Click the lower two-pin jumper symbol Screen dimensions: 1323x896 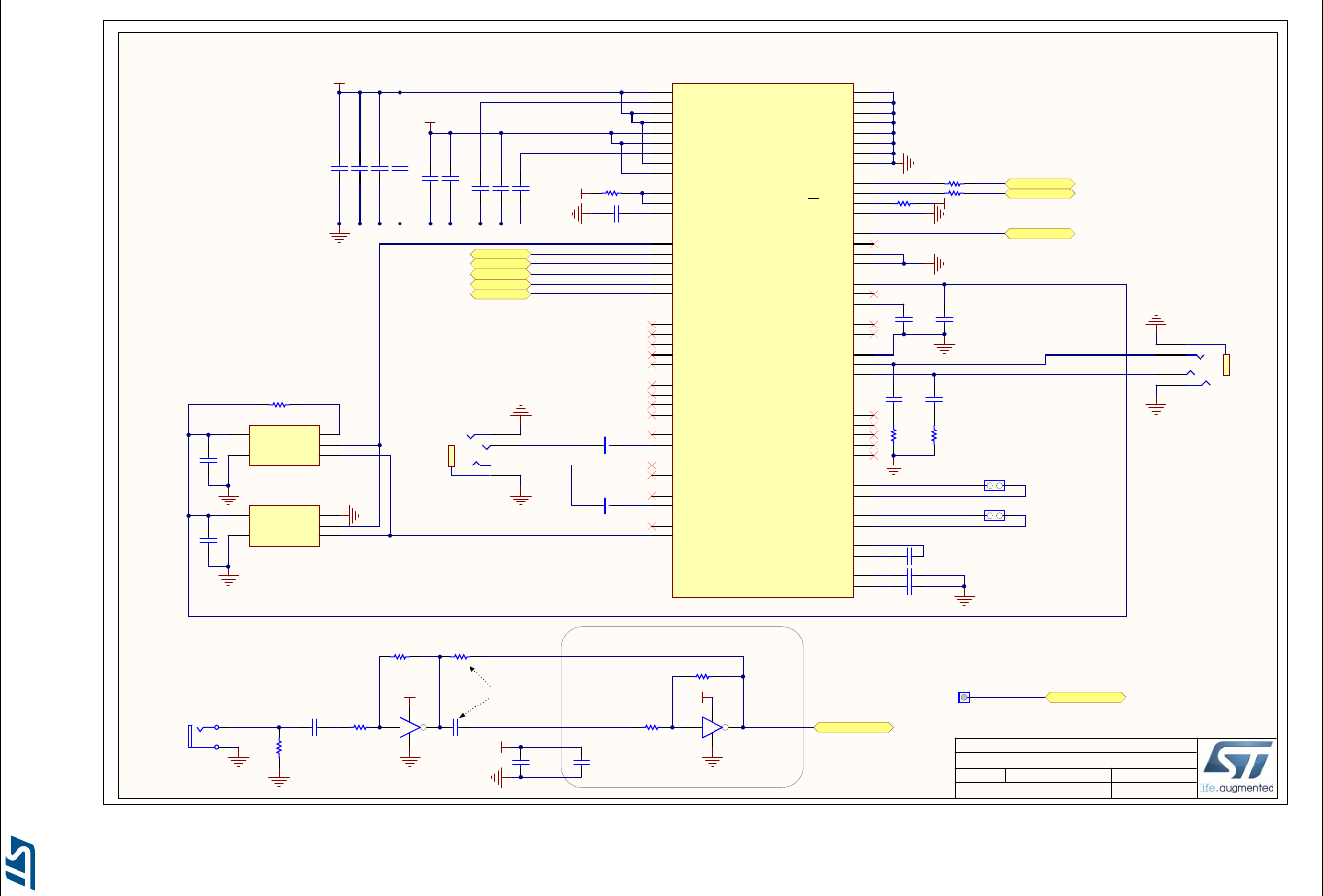coord(994,514)
